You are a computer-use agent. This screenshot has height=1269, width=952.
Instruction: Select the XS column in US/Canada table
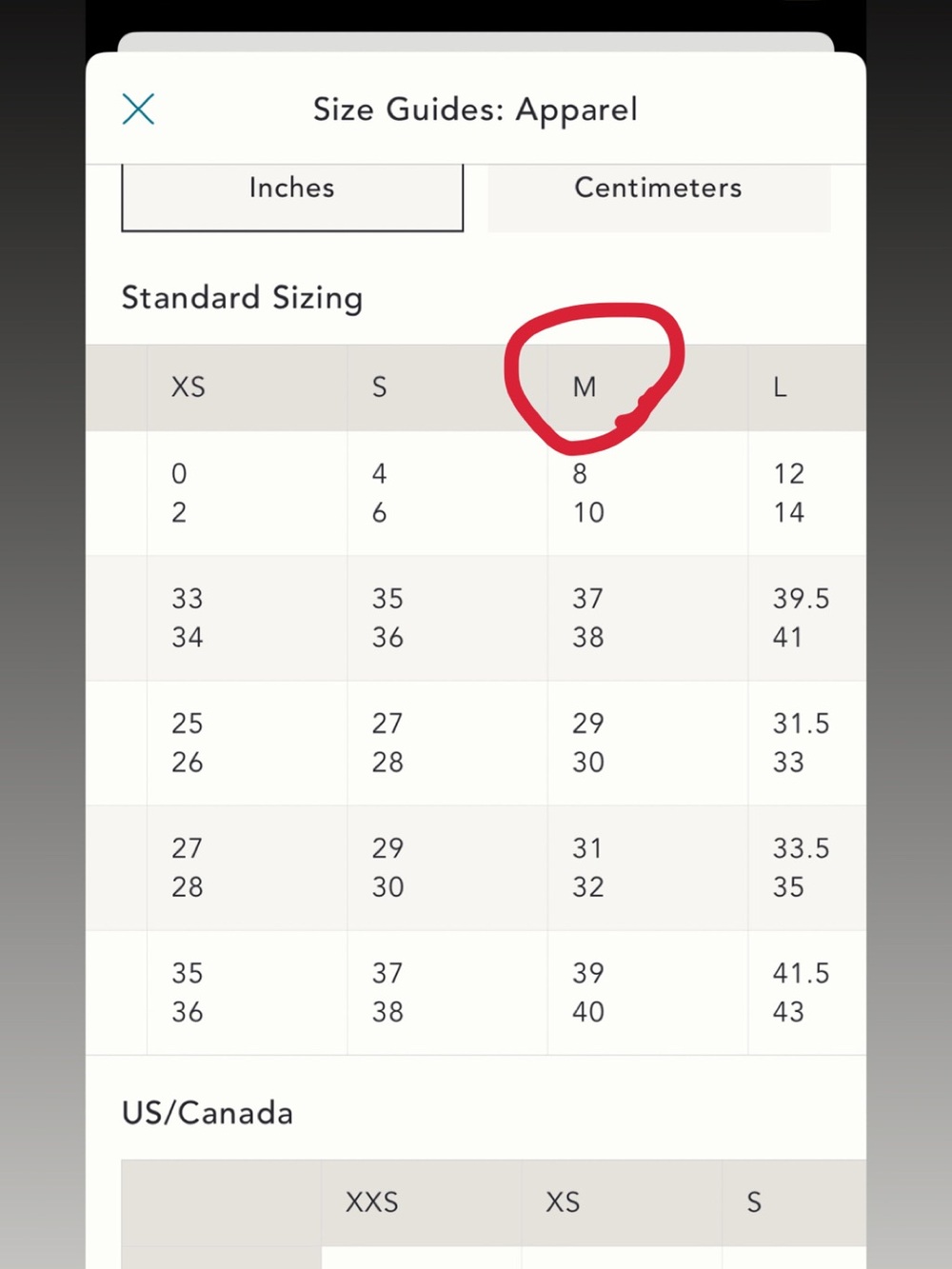pyautogui.click(x=563, y=1202)
